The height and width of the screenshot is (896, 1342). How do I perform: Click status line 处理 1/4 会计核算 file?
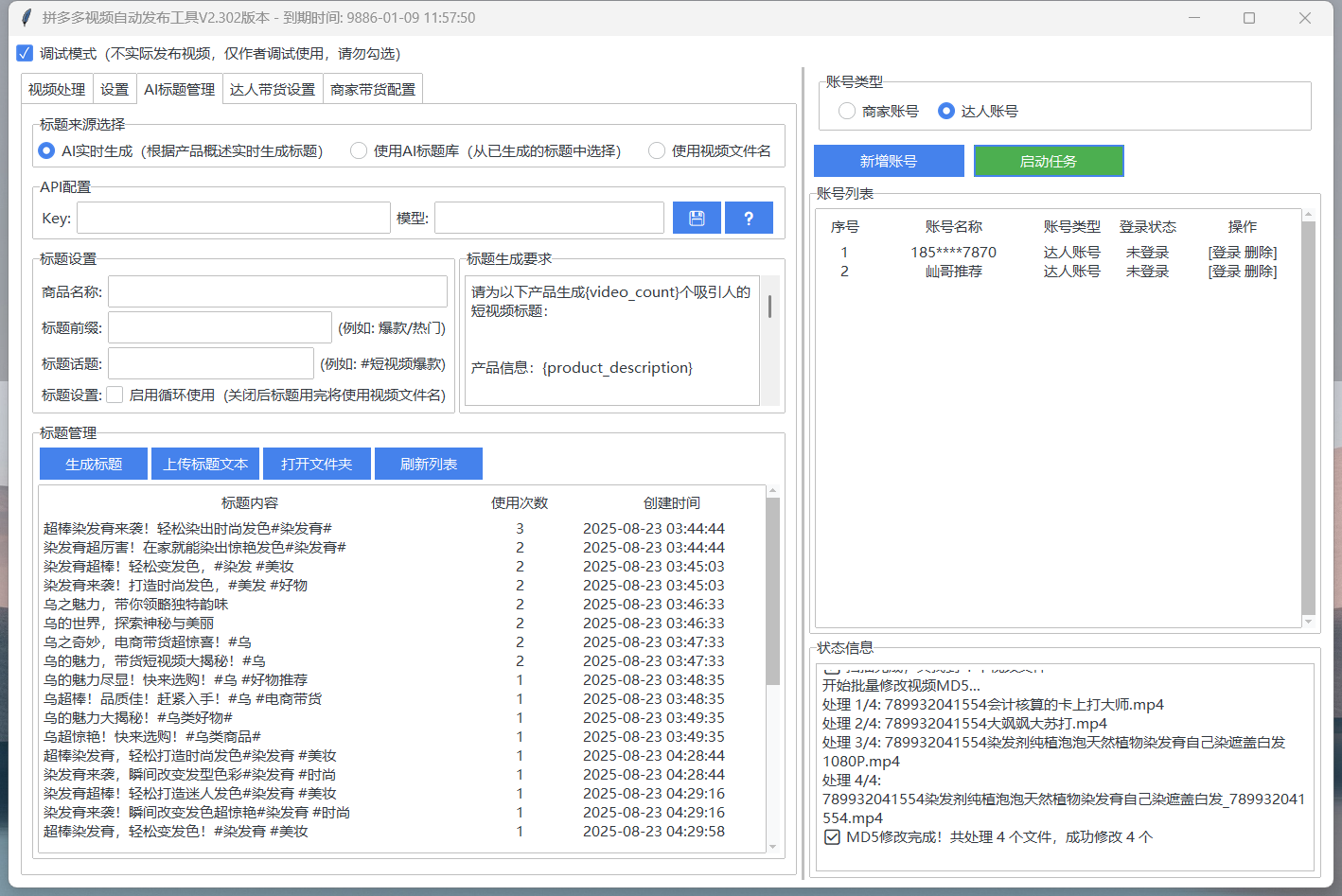(993, 705)
